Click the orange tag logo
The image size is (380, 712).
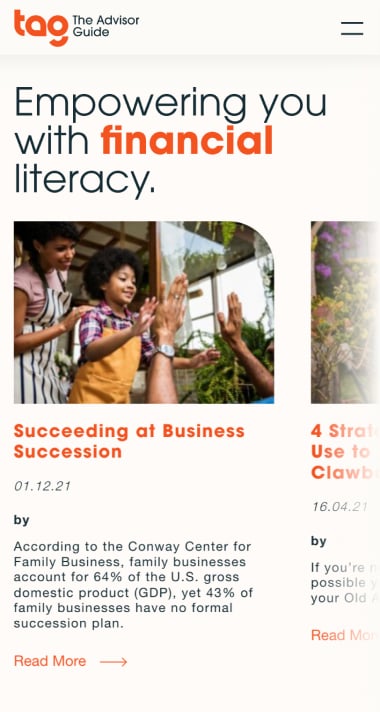click(x=41, y=27)
